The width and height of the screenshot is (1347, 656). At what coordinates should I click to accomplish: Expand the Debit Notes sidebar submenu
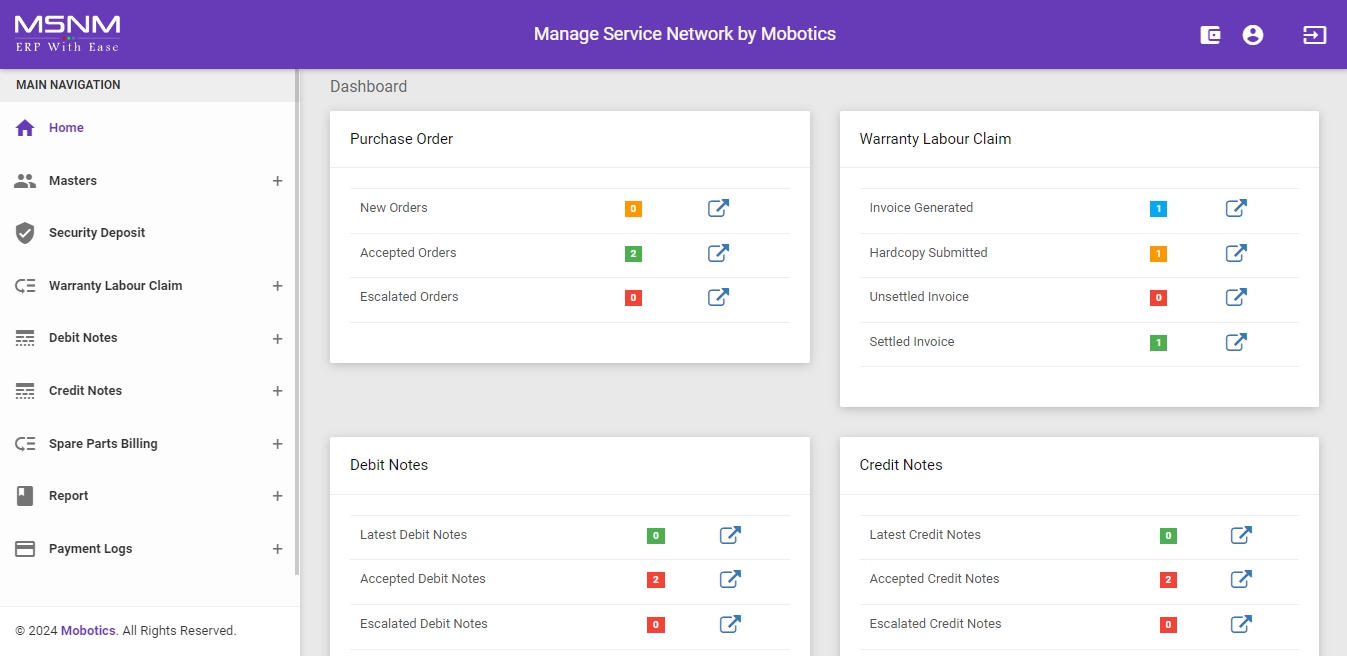click(277, 339)
